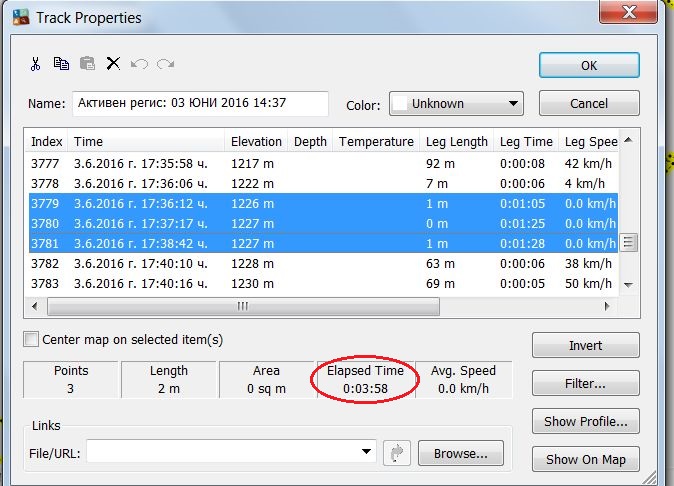Sort by the Time column header
This screenshot has width=674, height=486.
[x=146, y=141]
